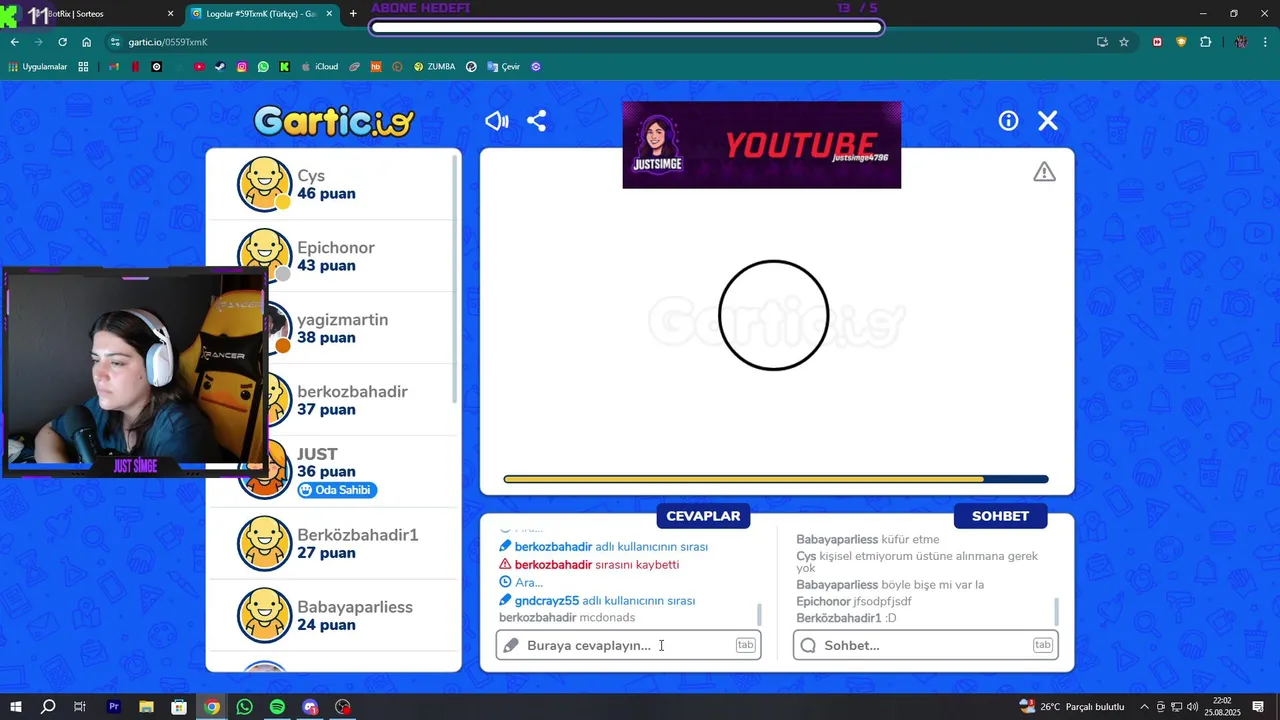Open the Uygulamalar apps shortcut
1280x720 pixels.
37,67
